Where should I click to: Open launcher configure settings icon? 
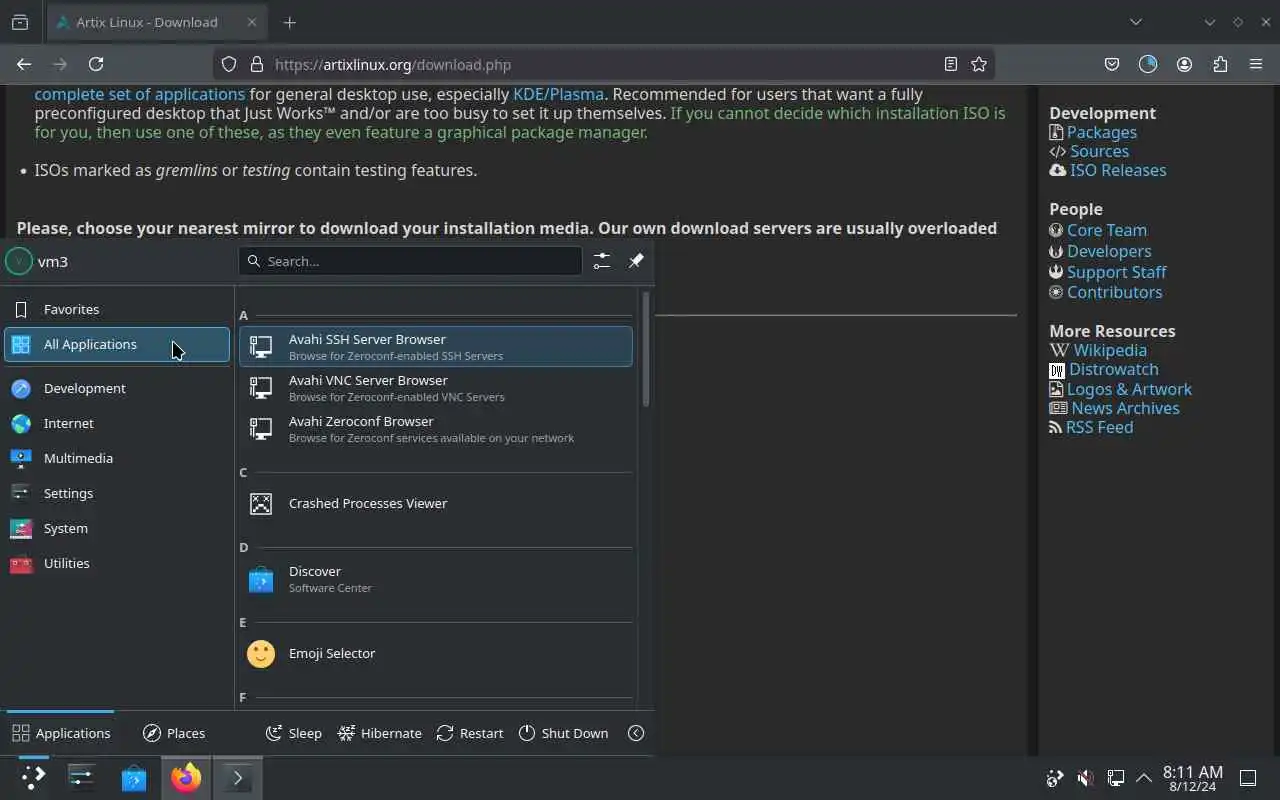[x=601, y=261]
